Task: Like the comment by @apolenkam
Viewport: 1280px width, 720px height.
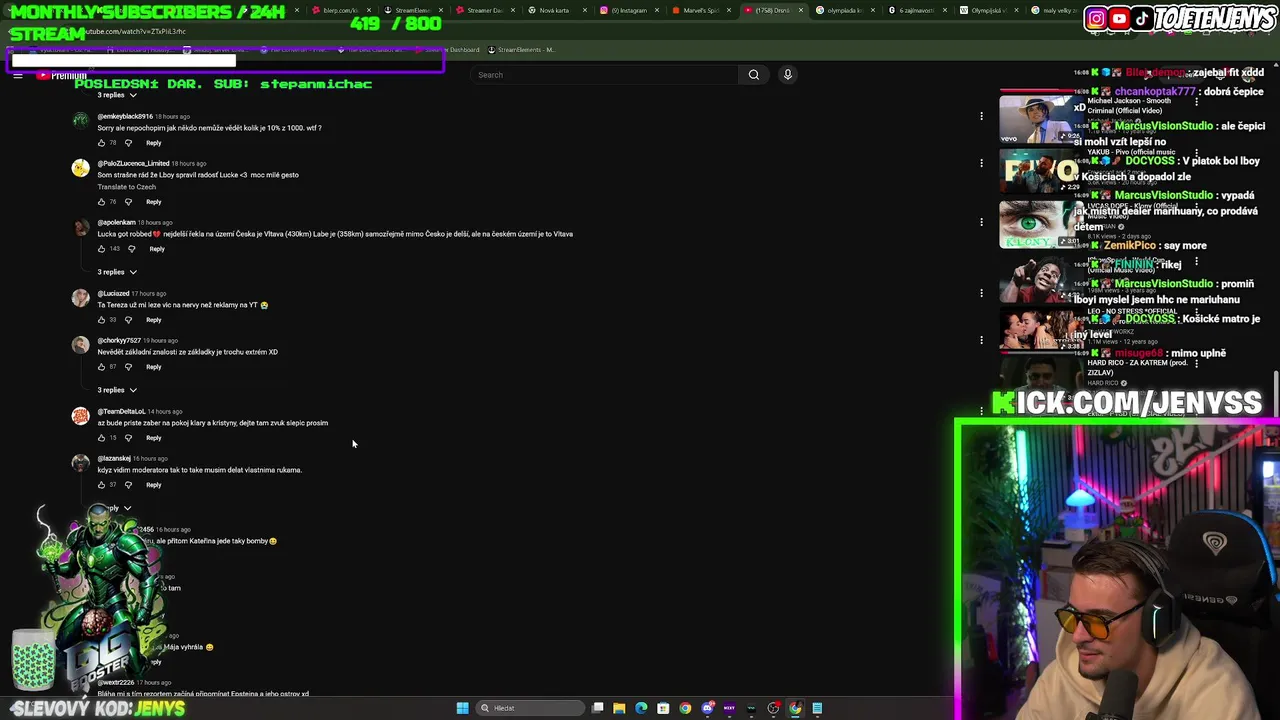Action: (x=101, y=249)
